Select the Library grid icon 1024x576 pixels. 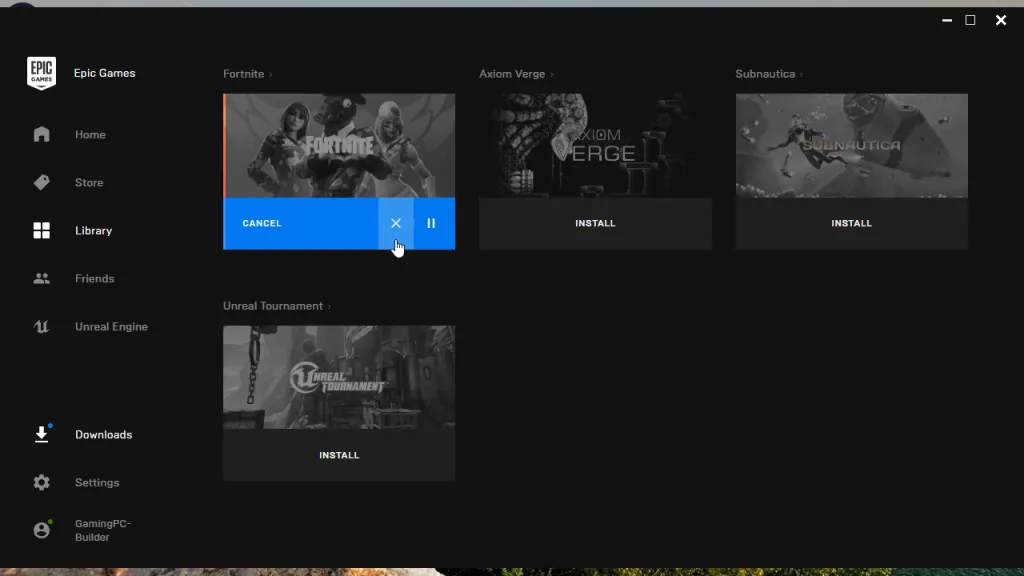(41, 231)
